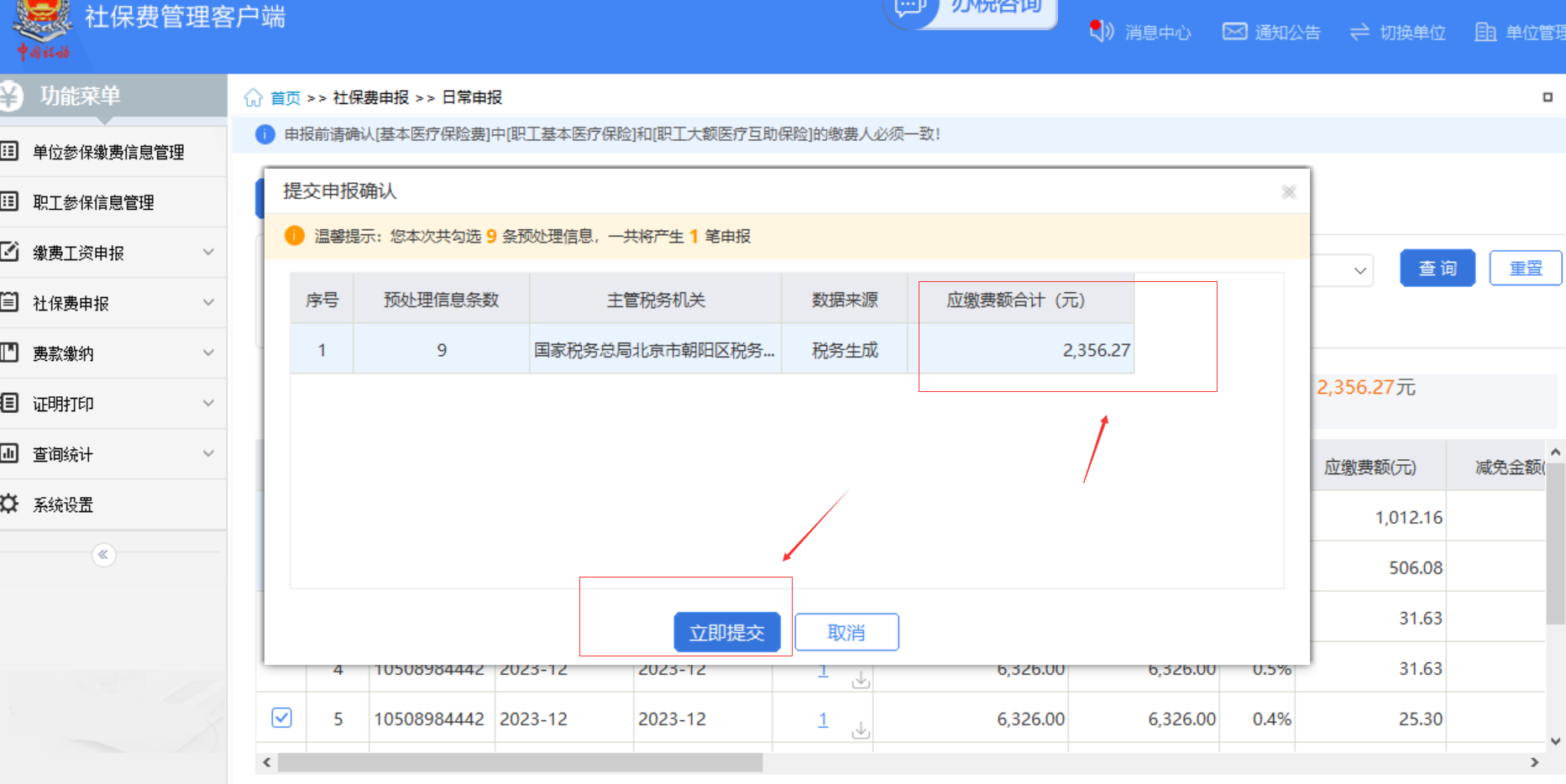Open 通知公告 envelope icon
The height and width of the screenshot is (784, 1566).
(x=1234, y=32)
